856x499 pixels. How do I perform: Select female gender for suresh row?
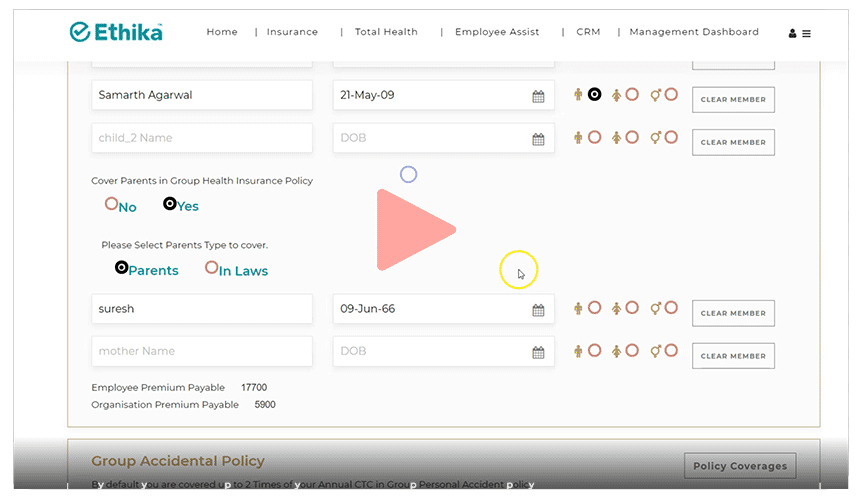click(632, 308)
